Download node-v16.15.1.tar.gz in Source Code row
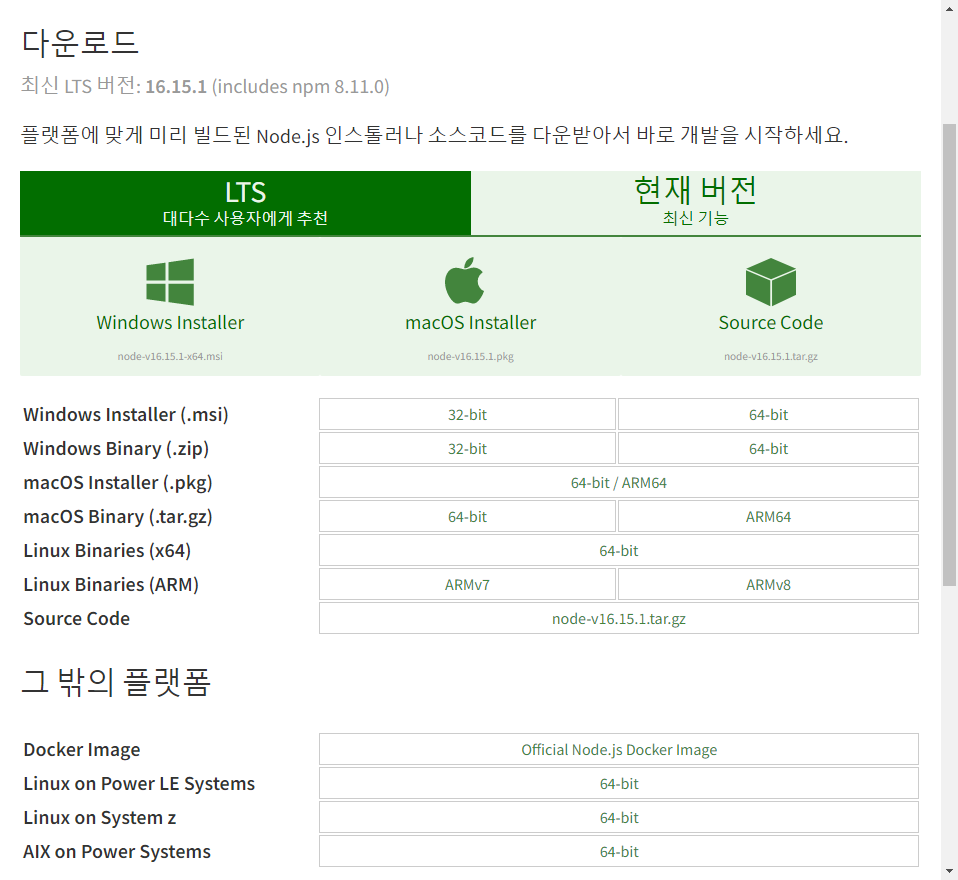Image resolution: width=958 pixels, height=880 pixels. (619, 618)
